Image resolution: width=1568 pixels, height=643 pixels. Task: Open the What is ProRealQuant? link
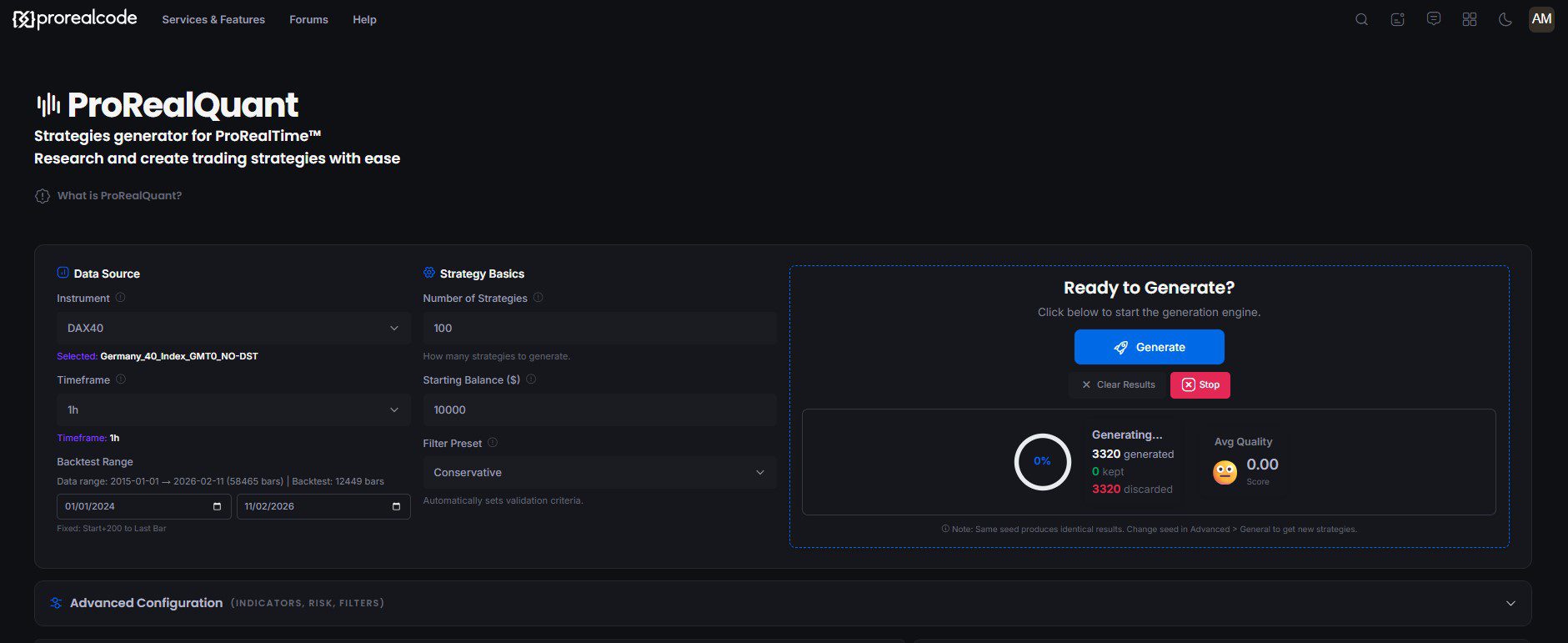[x=108, y=196]
